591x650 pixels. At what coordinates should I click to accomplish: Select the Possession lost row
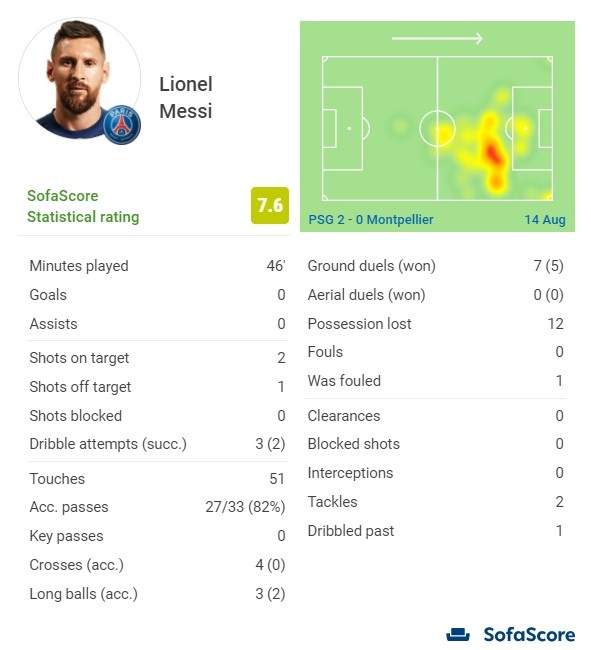[x=435, y=324]
